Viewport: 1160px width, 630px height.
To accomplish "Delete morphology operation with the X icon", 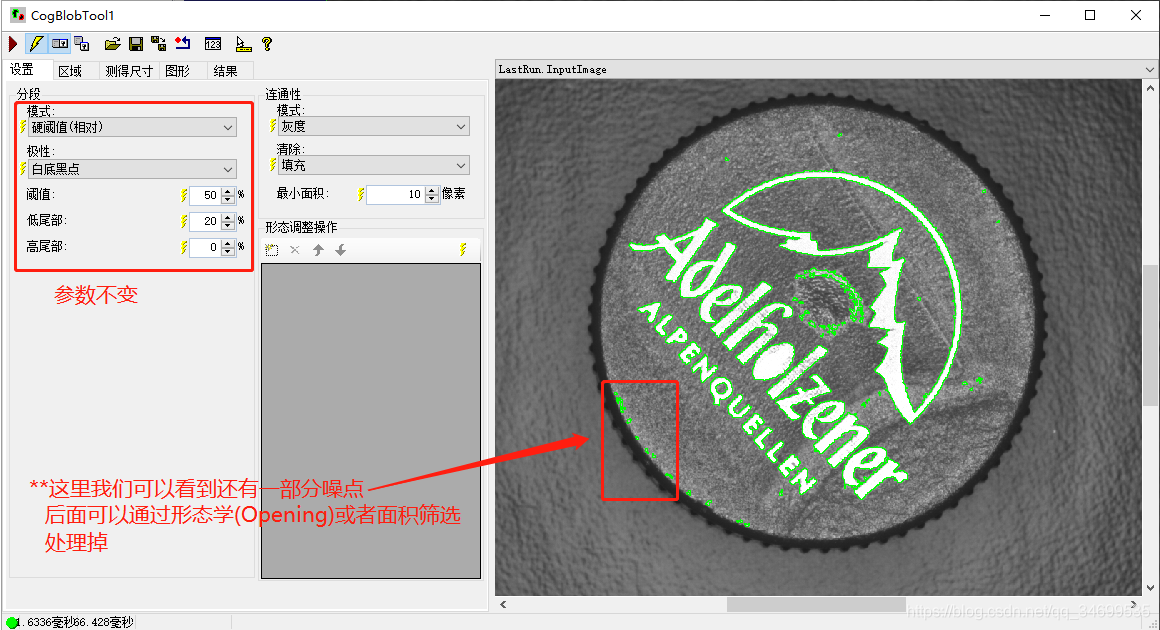I will tap(294, 250).
